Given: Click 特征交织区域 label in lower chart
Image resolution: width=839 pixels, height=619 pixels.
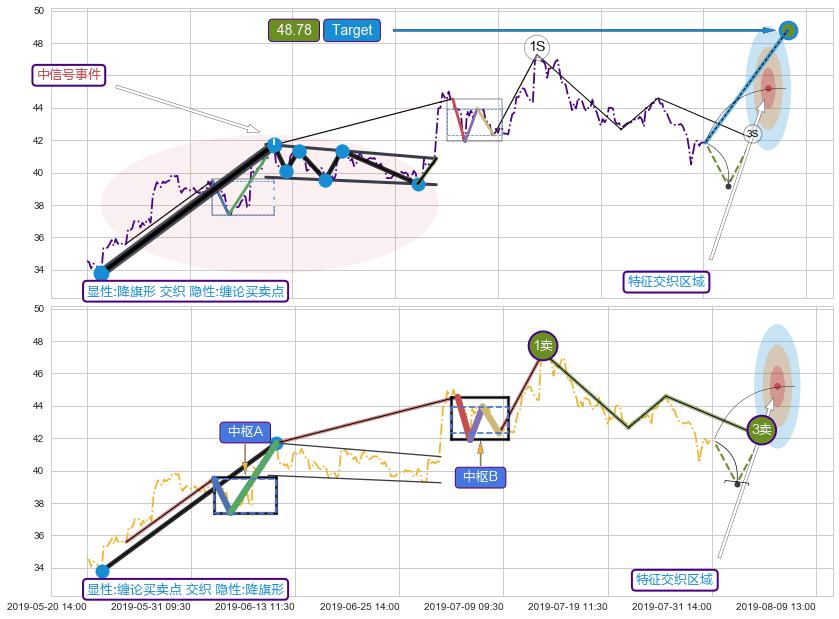Looking at the screenshot, I should (x=675, y=579).
